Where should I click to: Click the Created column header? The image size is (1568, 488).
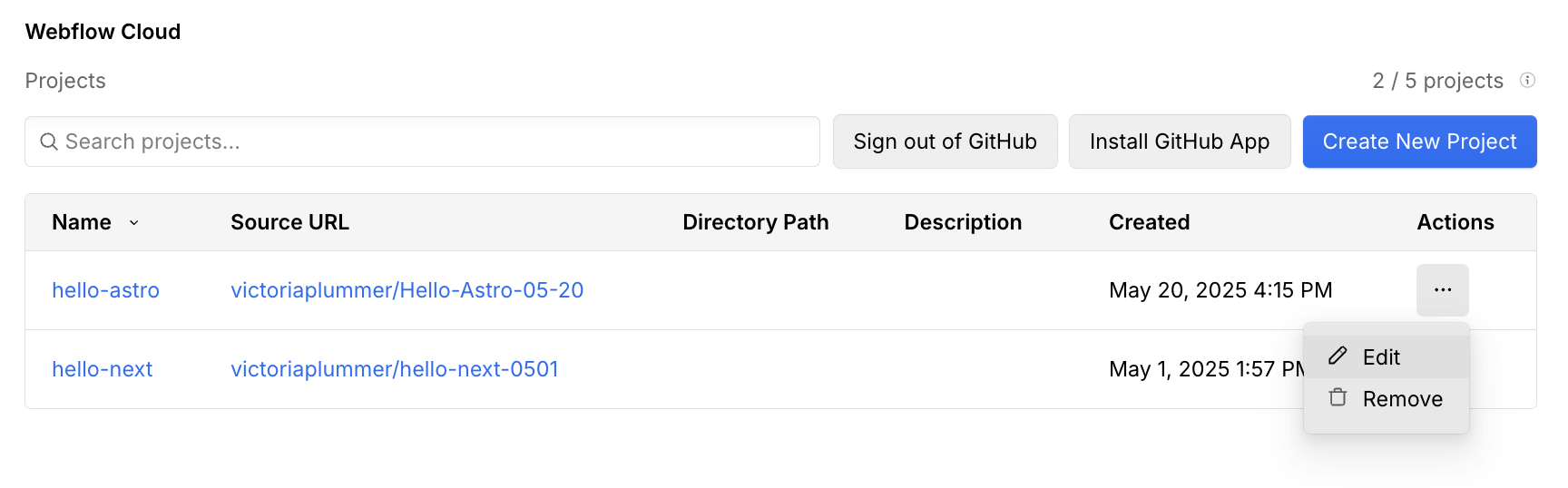click(1149, 222)
